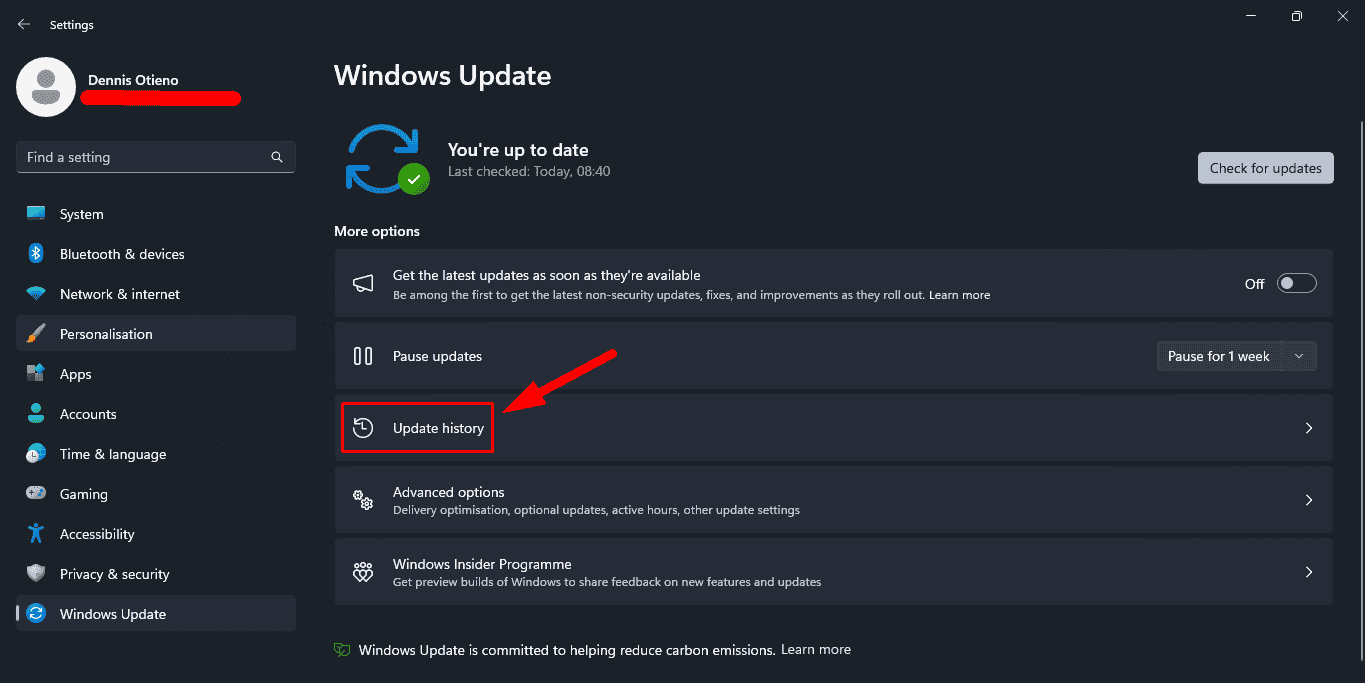Open Update history via its clock icon
The width and height of the screenshot is (1365, 683).
click(x=362, y=427)
